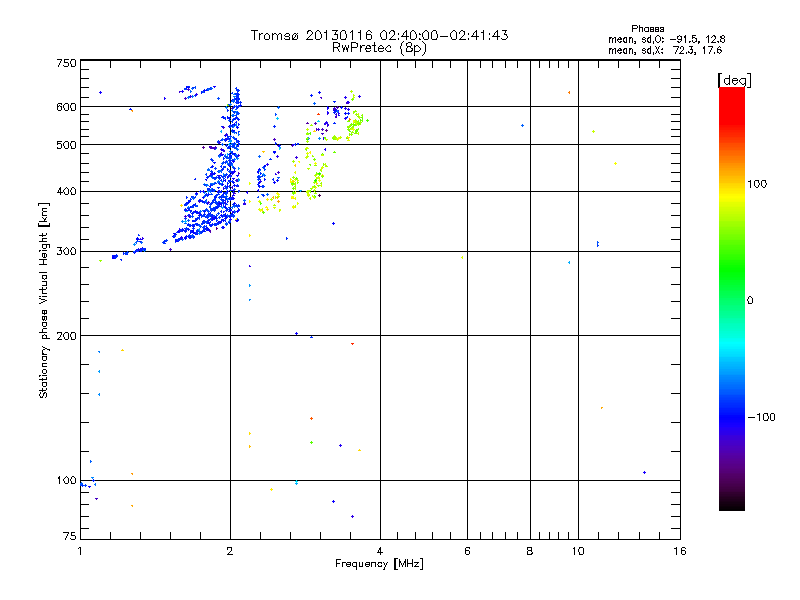The height and width of the screenshot is (600, 800).
Task: Click the colorbar's "0" tick label
Action: pos(749,300)
